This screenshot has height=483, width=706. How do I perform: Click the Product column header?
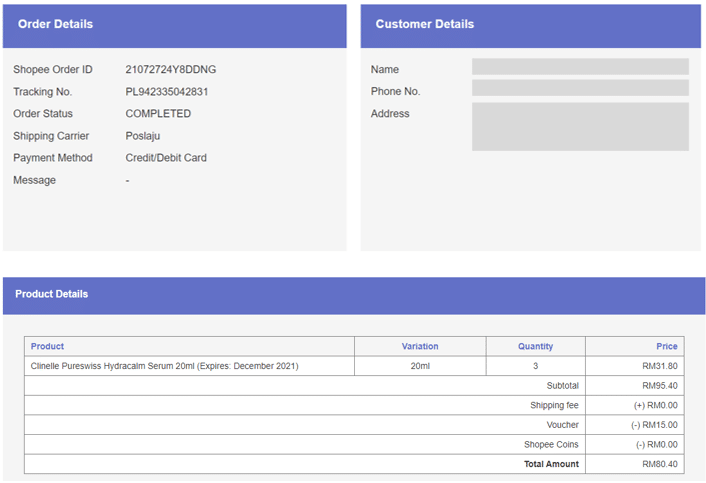coord(47,346)
